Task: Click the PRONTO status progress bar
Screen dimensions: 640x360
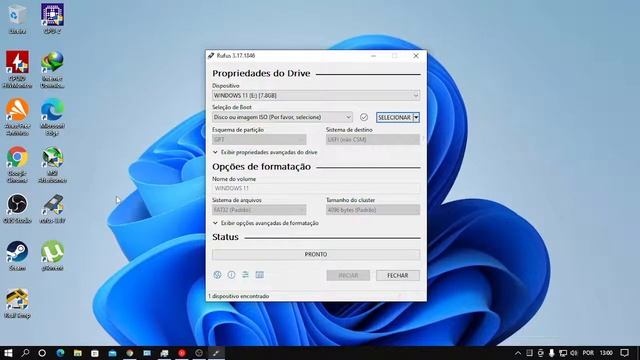Action: (316, 254)
